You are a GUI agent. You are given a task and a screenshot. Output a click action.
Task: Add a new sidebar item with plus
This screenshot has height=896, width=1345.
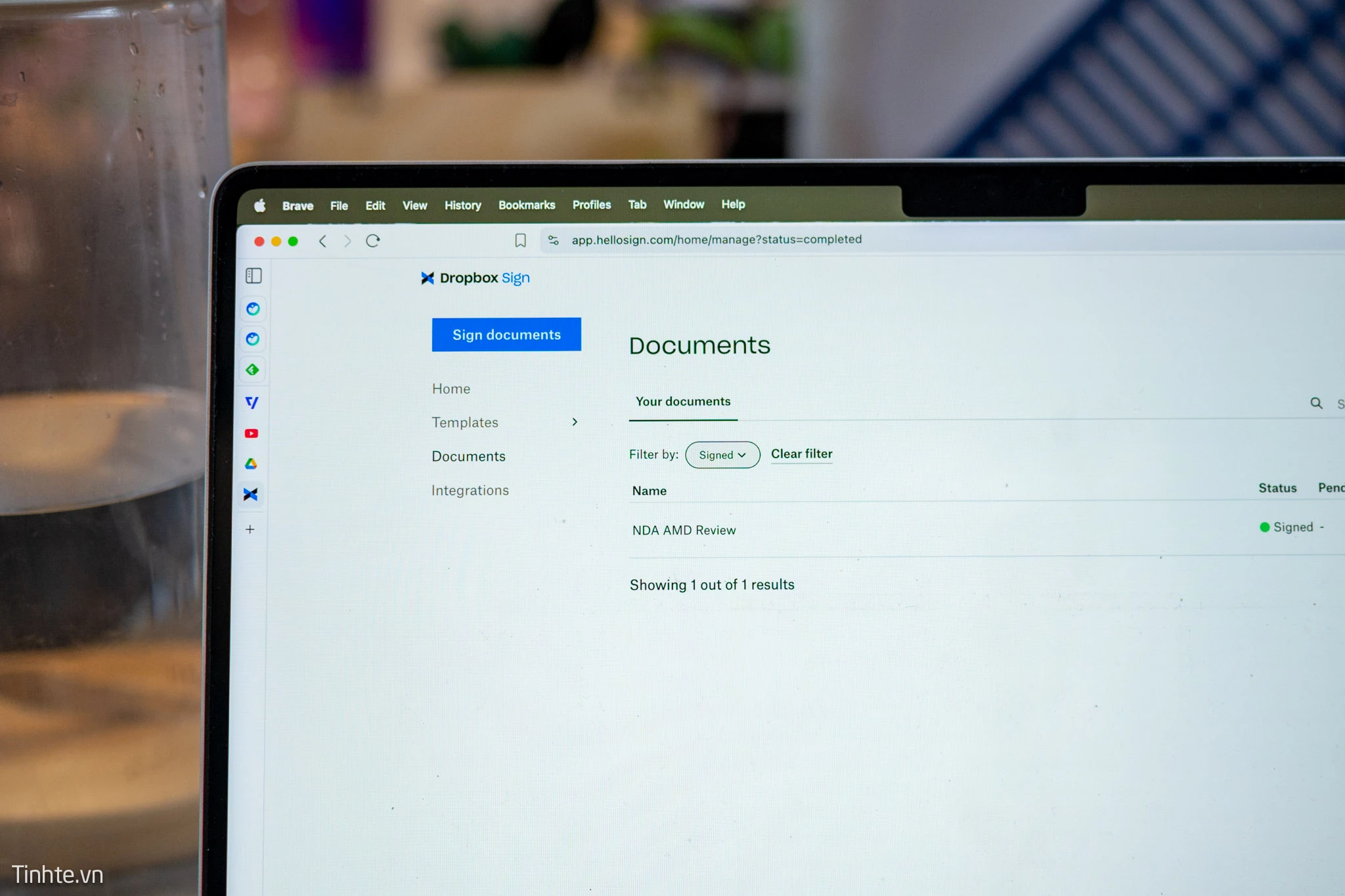(250, 529)
